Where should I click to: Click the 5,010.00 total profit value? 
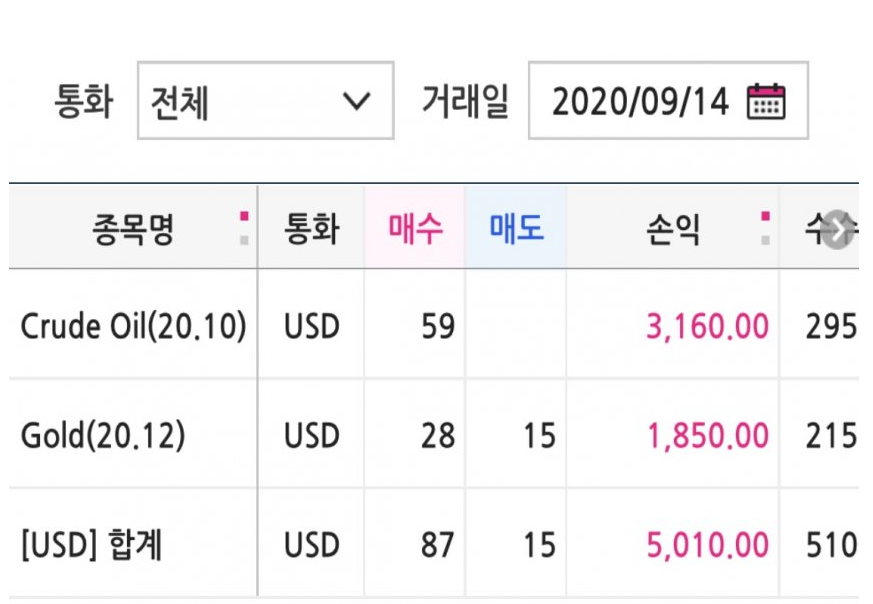click(708, 544)
